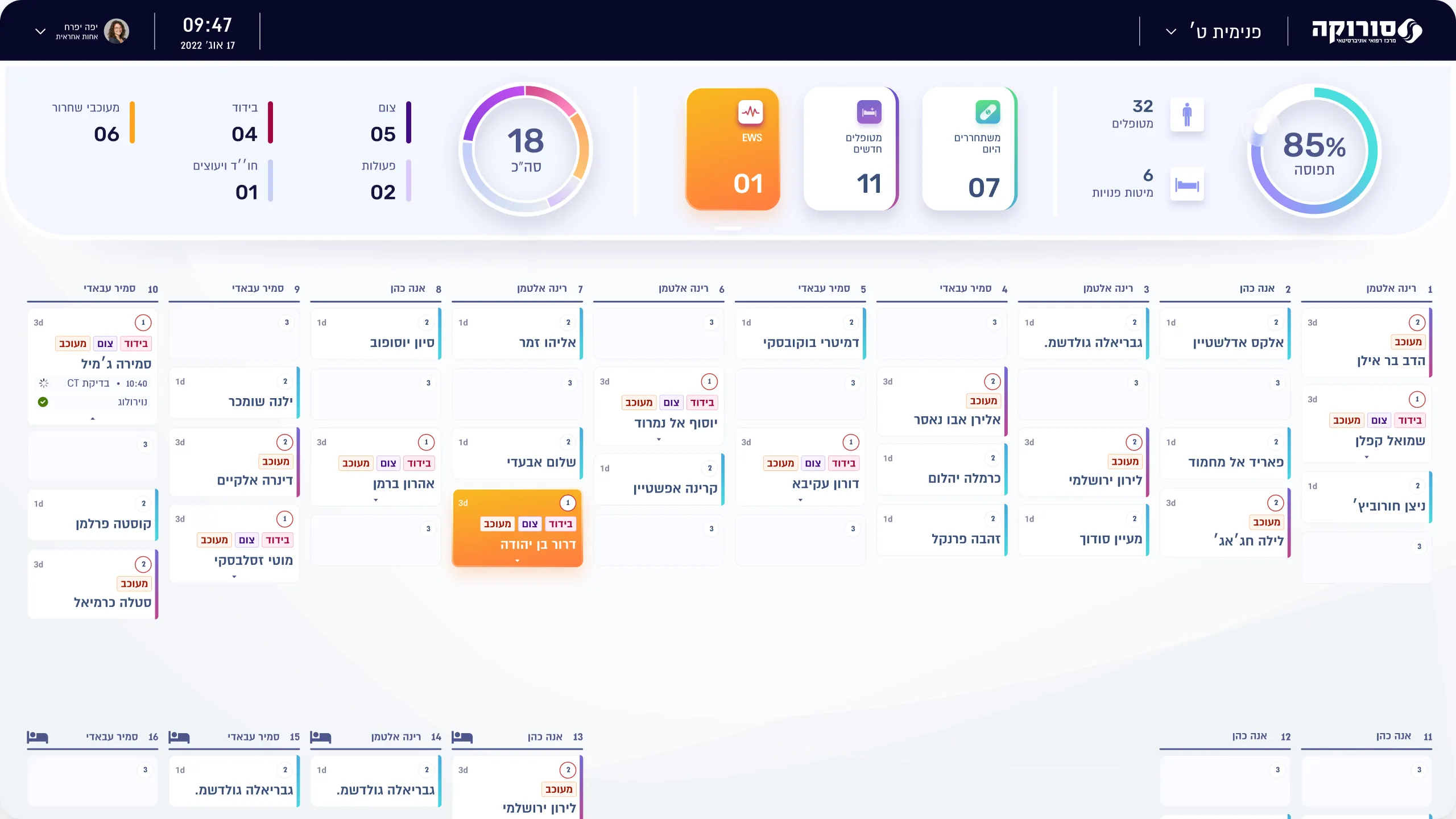Open the פנימית ט' department dropdown
The image size is (1456, 819).
pyautogui.click(x=1214, y=31)
